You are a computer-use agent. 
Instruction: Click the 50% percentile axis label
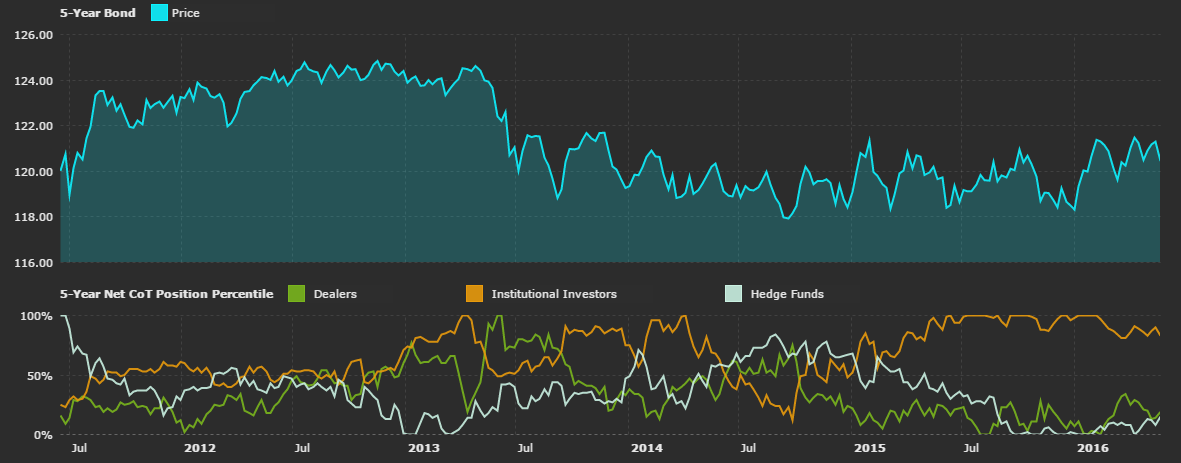(40, 376)
